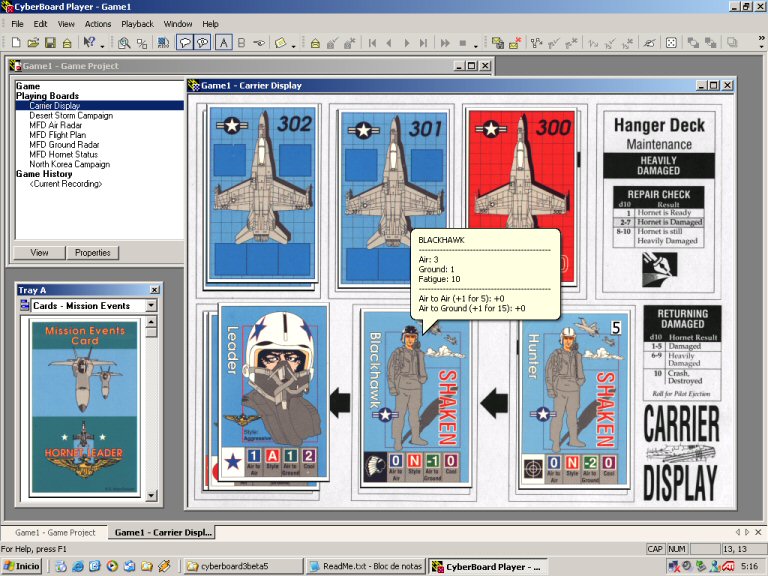Open the Cards - Mission Events dropdown

tap(151, 306)
